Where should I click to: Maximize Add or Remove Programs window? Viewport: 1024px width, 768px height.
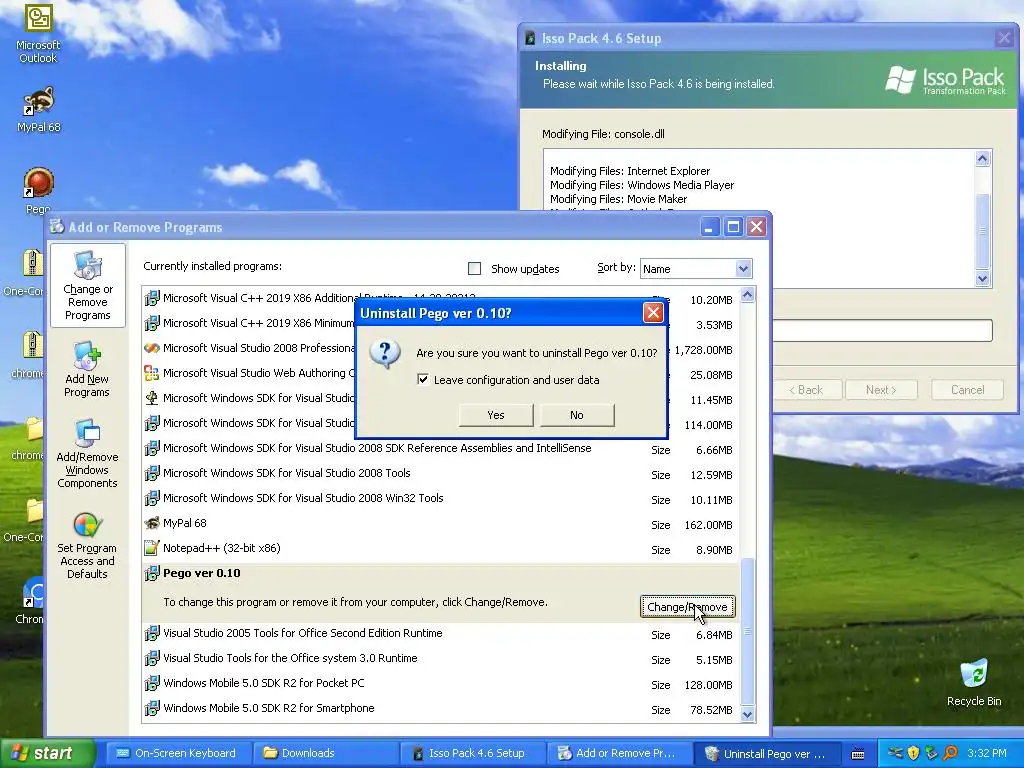733,227
